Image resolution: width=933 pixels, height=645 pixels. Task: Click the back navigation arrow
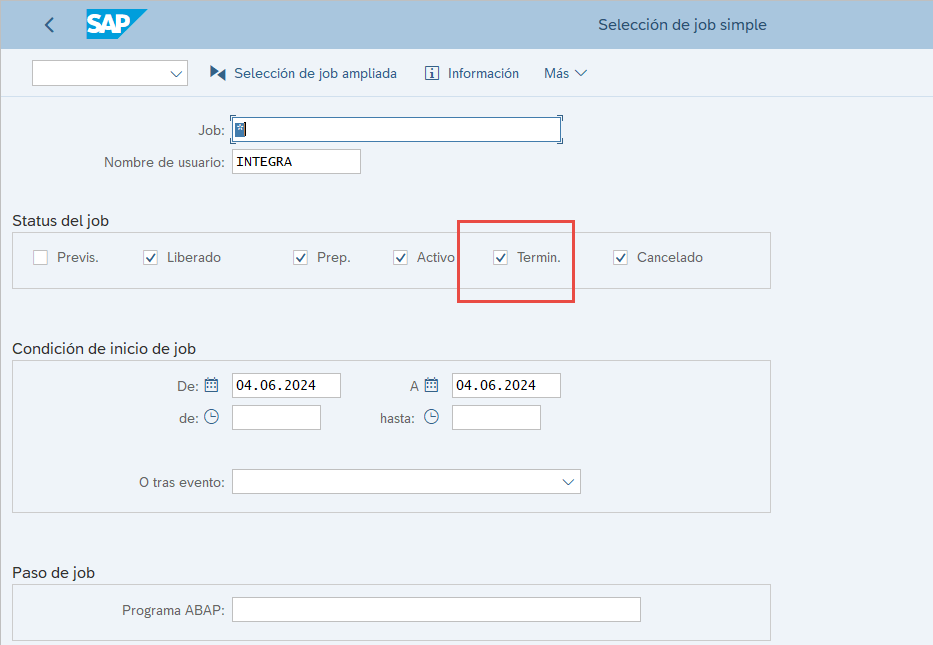point(48,24)
